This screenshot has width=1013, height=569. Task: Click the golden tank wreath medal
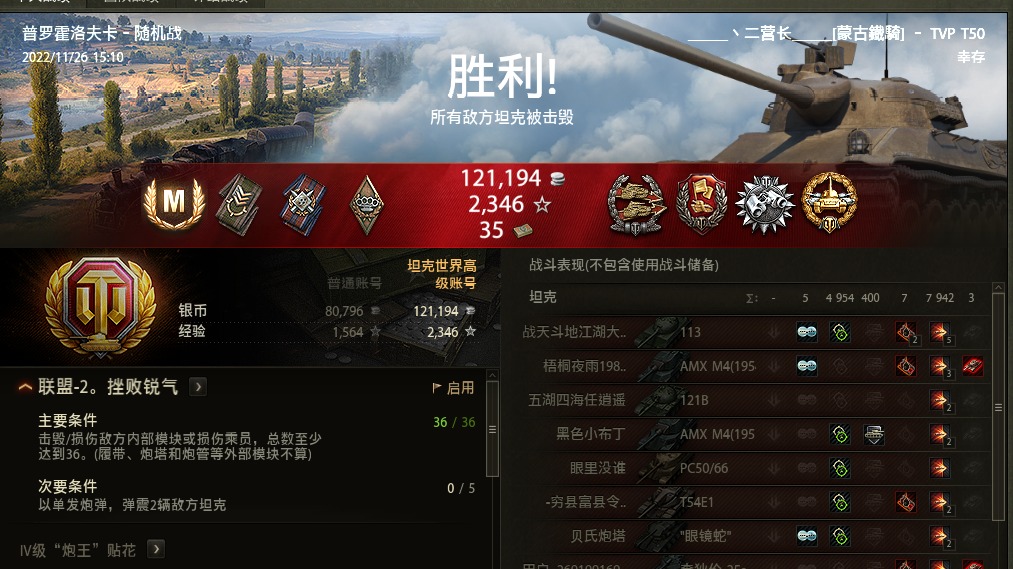tap(829, 203)
